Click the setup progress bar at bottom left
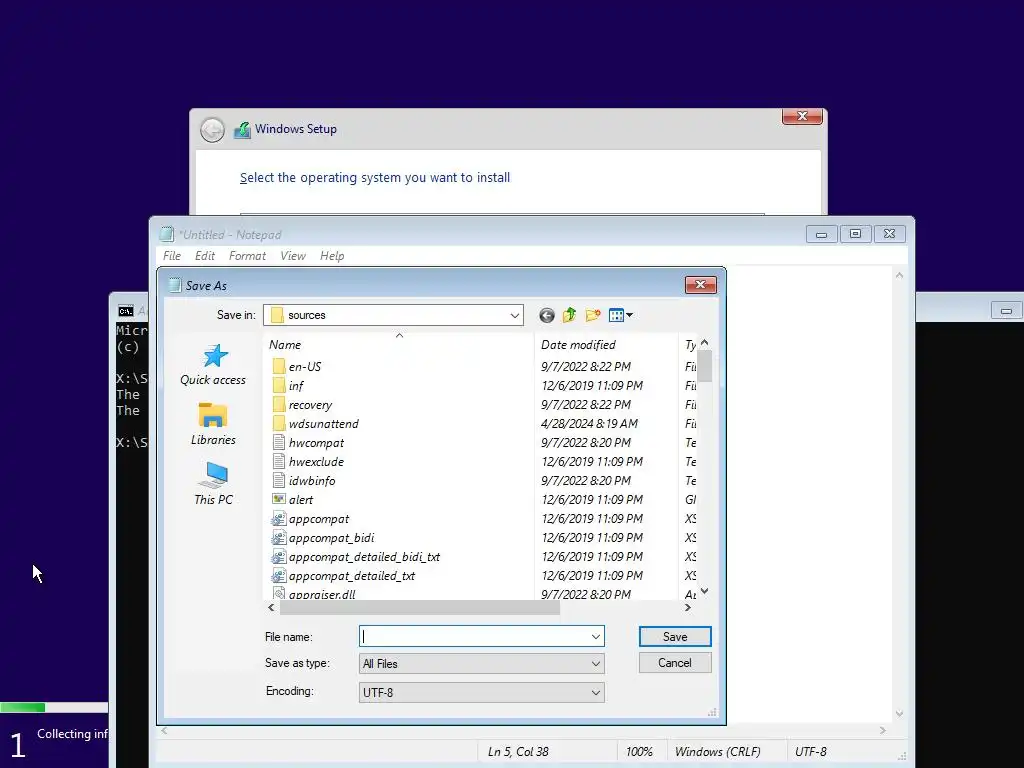Screen dimensions: 1024x768 point(54,707)
